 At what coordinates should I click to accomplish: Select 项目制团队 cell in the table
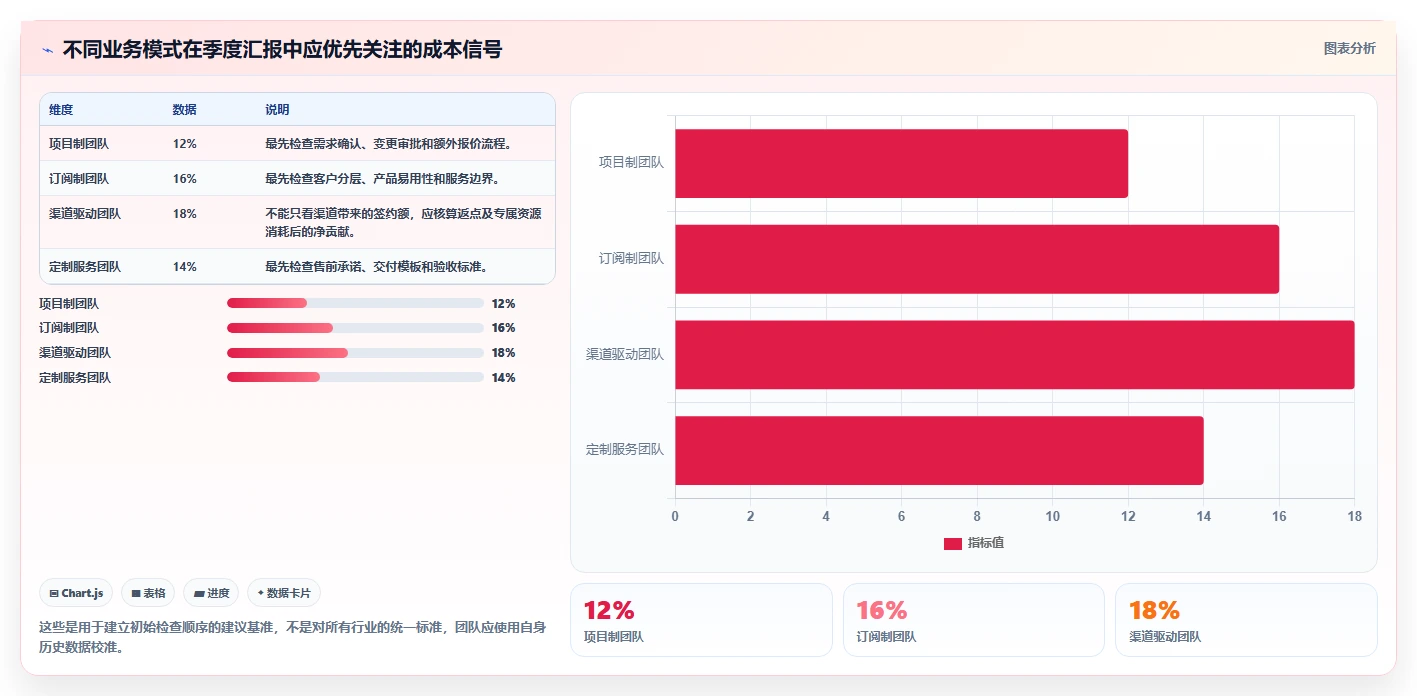pos(79,143)
